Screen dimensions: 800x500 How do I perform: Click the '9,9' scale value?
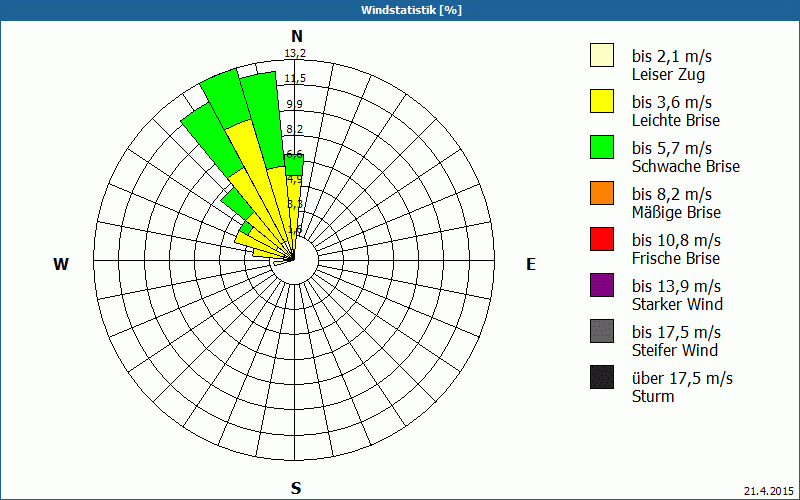294,104
